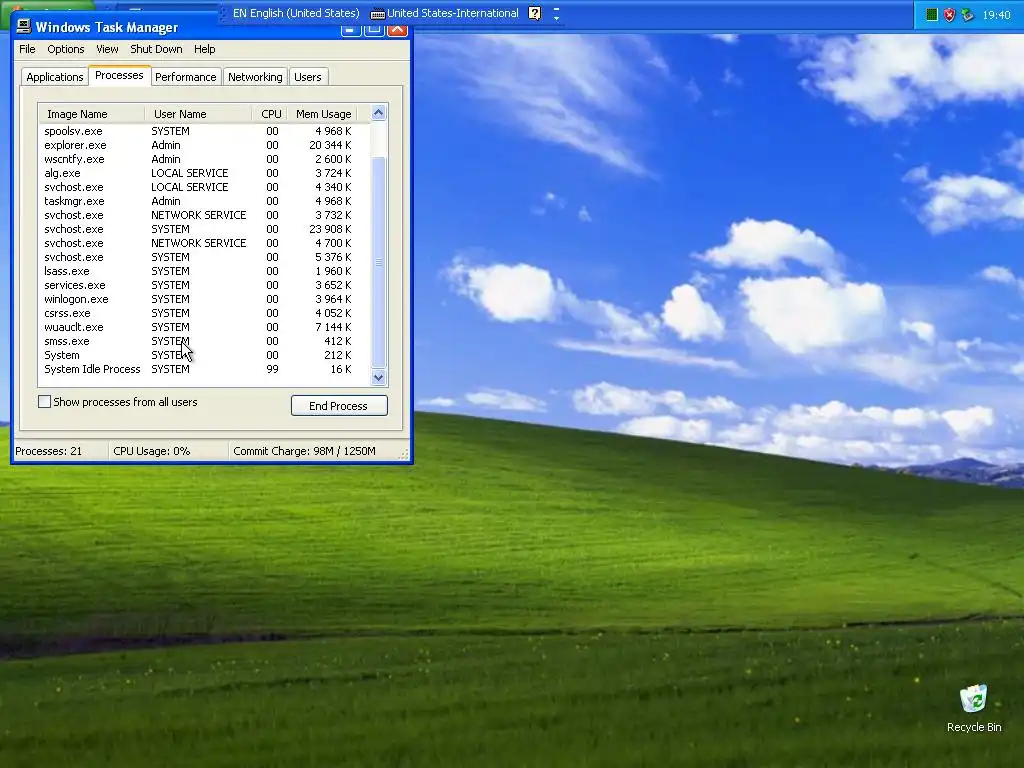Switch to the Networking tab

[255, 77]
